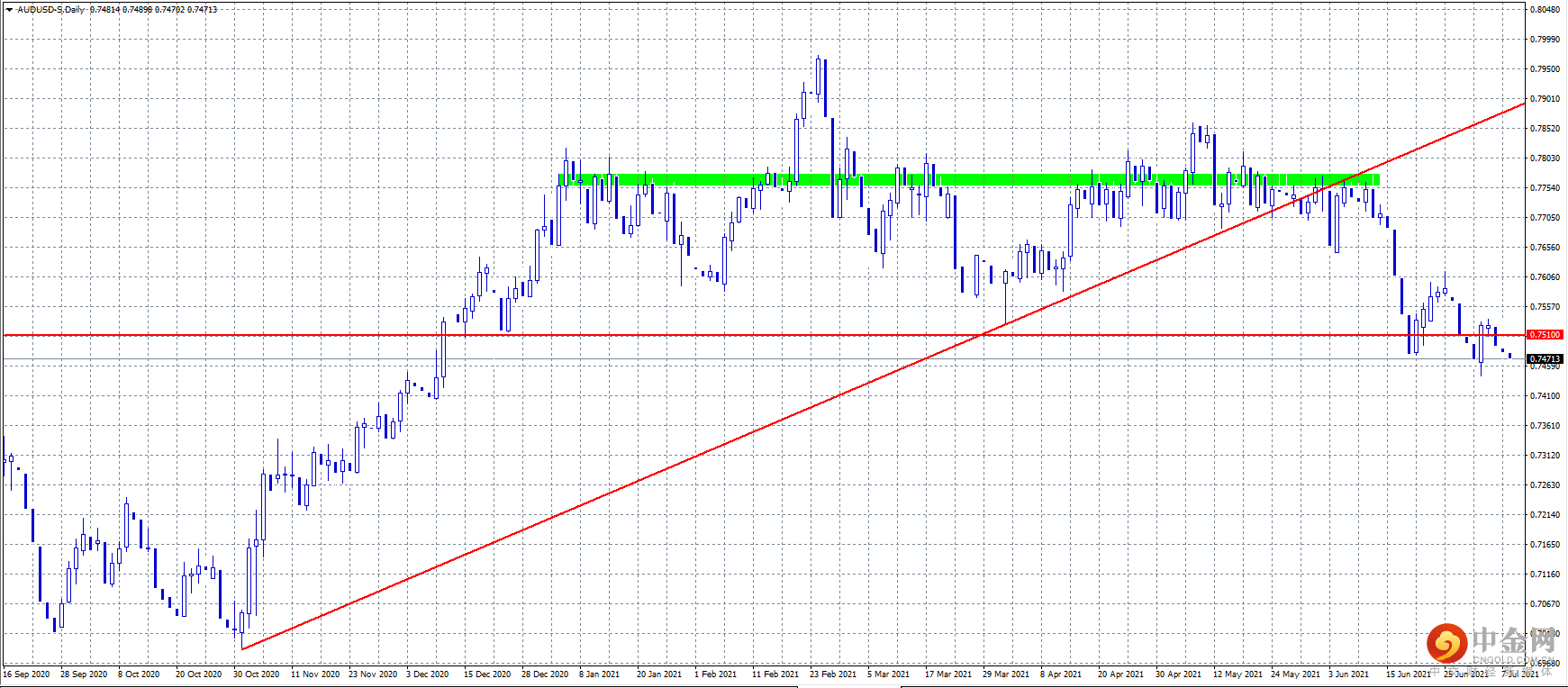Click the 23 Feb 2021 date label

click(832, 674)
